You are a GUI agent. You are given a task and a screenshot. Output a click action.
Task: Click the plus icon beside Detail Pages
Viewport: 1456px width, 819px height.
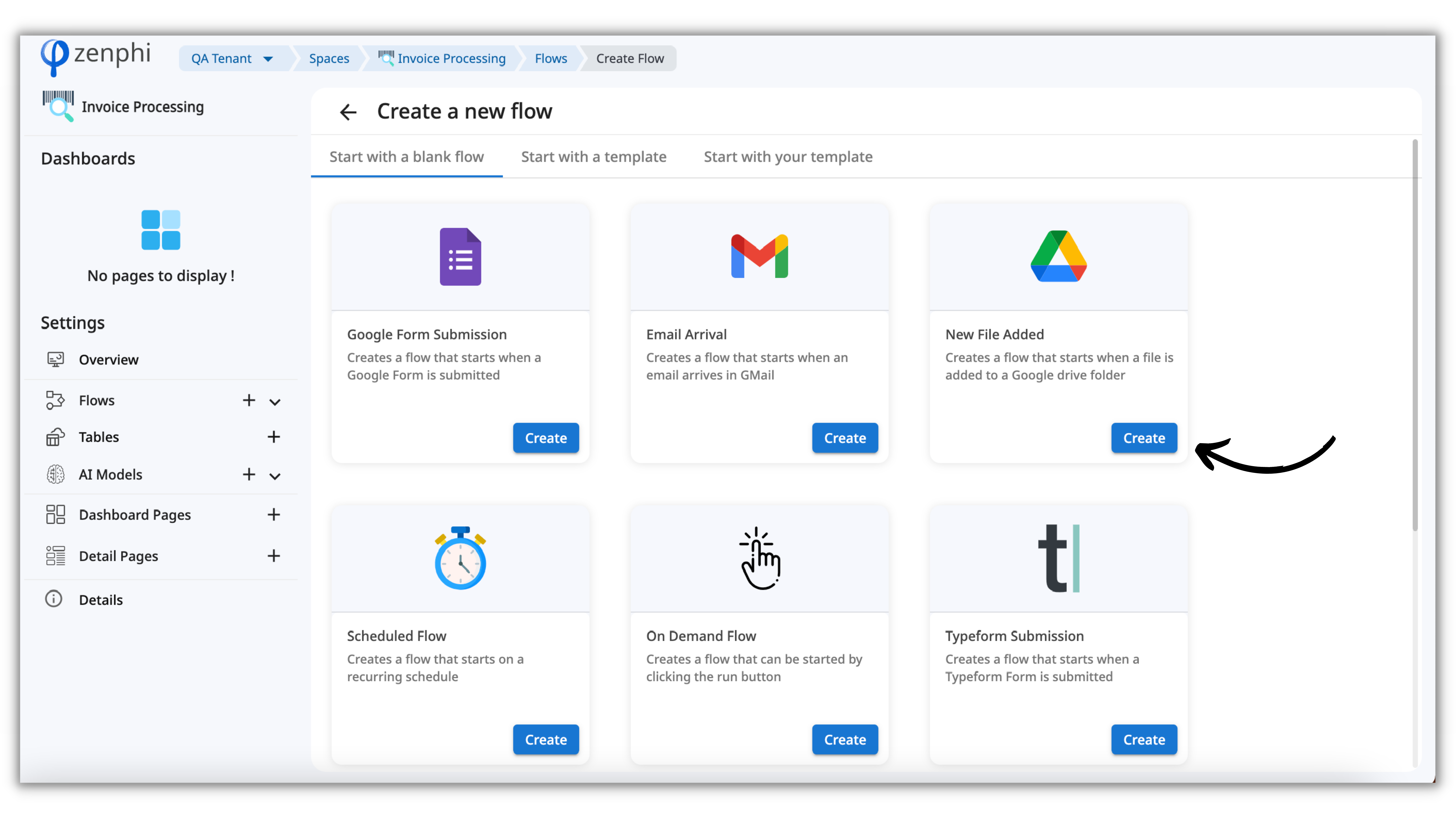[x=274, y=556]
